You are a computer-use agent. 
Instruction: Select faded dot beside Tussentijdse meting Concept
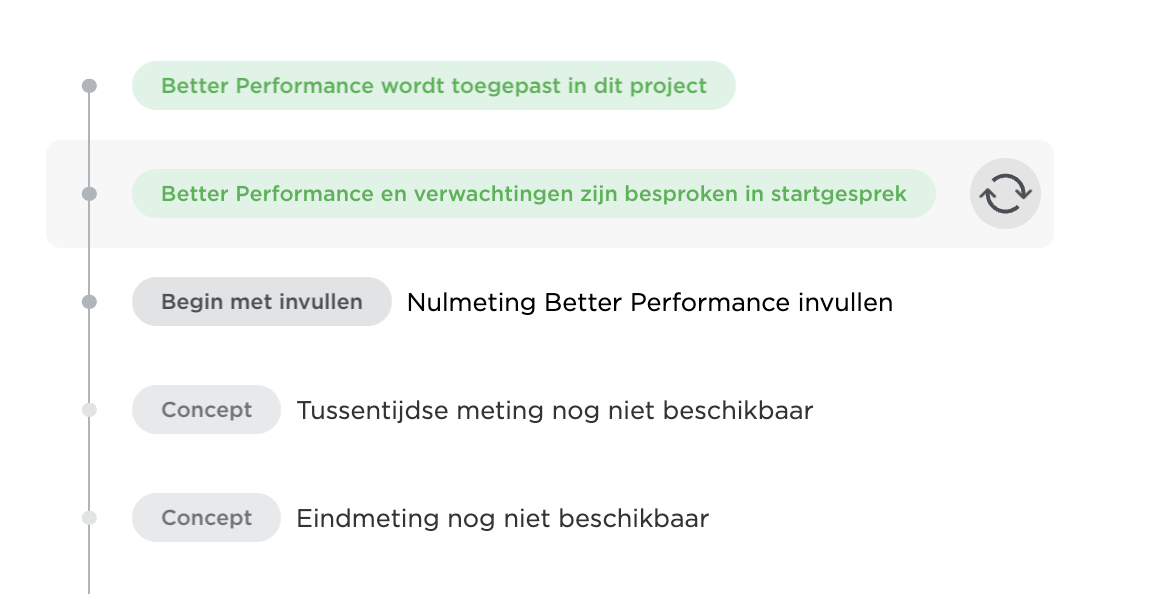(89, 410)
